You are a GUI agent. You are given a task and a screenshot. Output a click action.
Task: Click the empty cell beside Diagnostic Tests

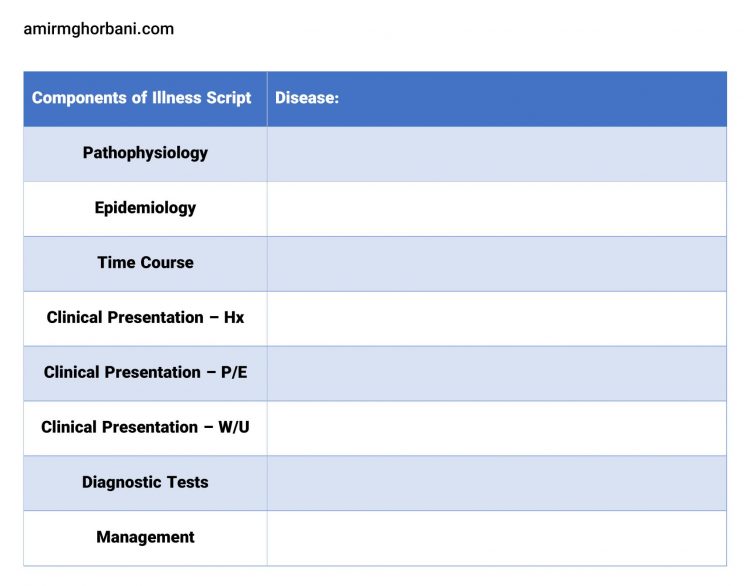click(x=496, y=483)
